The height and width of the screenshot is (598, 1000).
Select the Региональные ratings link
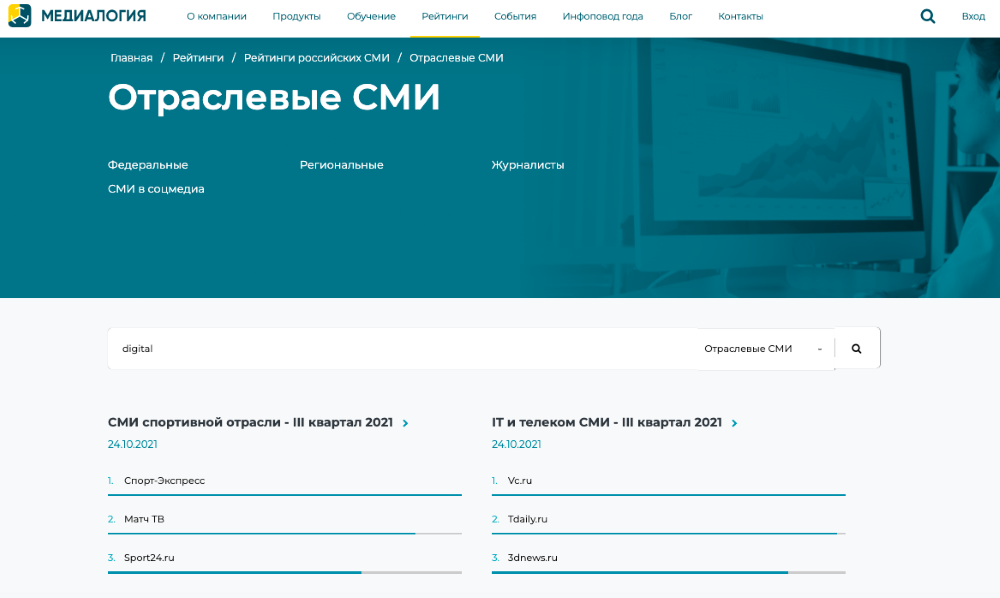pyautogui.click(x=341, y=165)
